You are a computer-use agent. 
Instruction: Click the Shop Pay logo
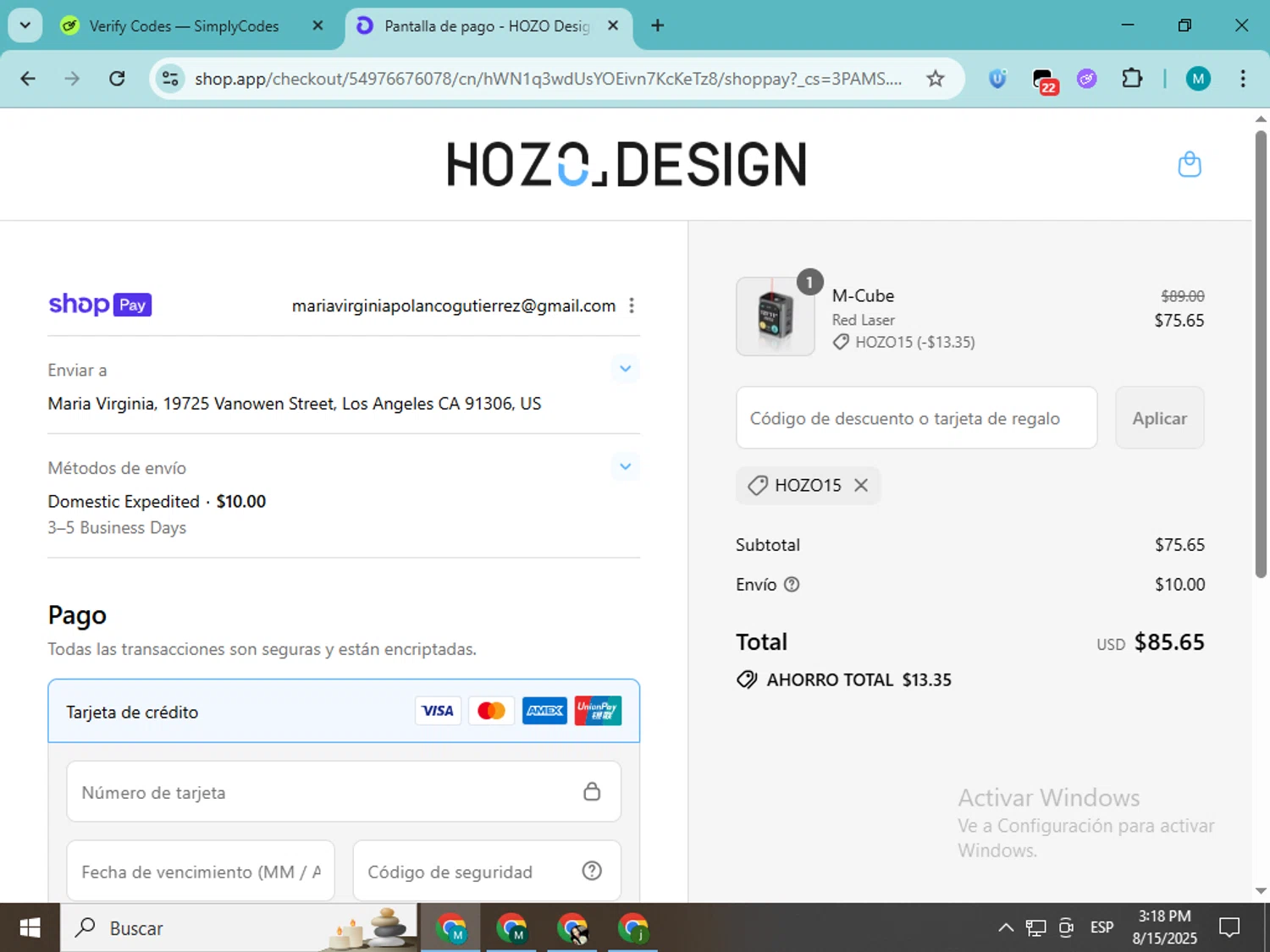click(x=100, y=305)
